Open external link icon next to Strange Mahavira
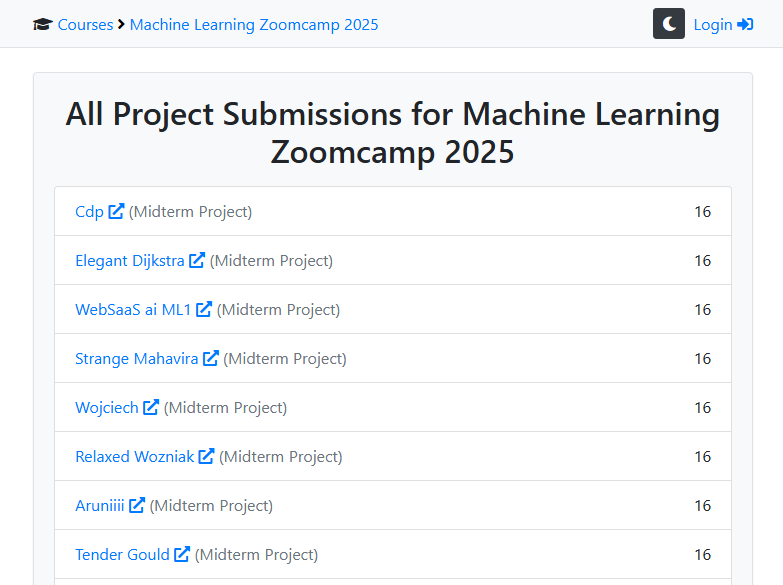Image resolution: width=783 pixels, height=585 pixels. (211, 358)
